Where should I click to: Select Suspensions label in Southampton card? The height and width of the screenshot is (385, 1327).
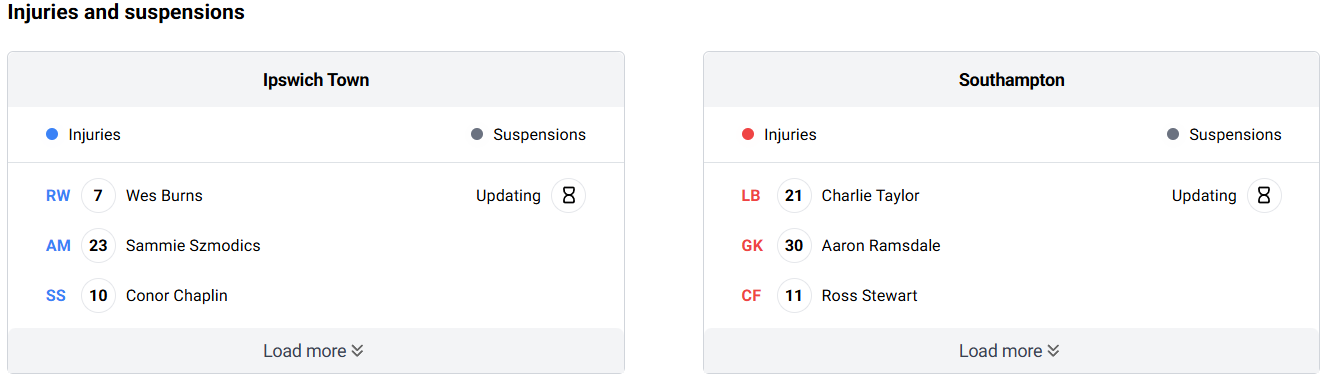(1235, 134)
